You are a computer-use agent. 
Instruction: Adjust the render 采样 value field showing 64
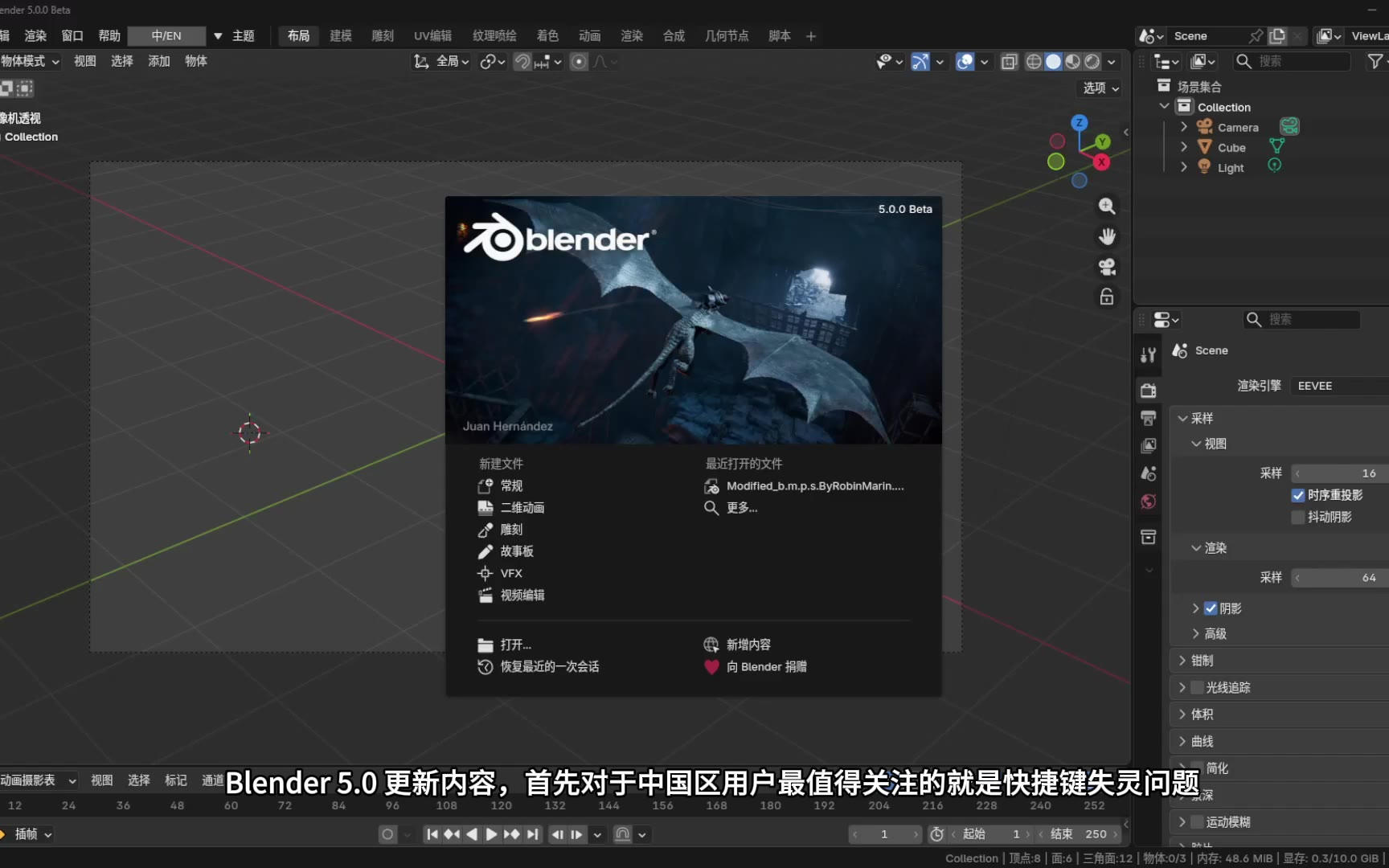pyautogui.click(x=1338, y=578)
